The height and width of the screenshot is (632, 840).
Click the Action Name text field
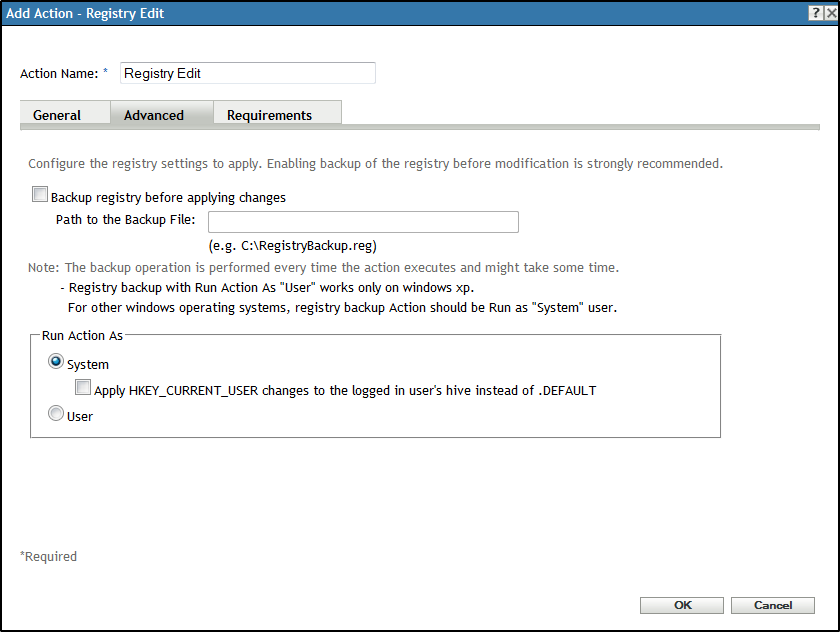(x=247, y=73)
